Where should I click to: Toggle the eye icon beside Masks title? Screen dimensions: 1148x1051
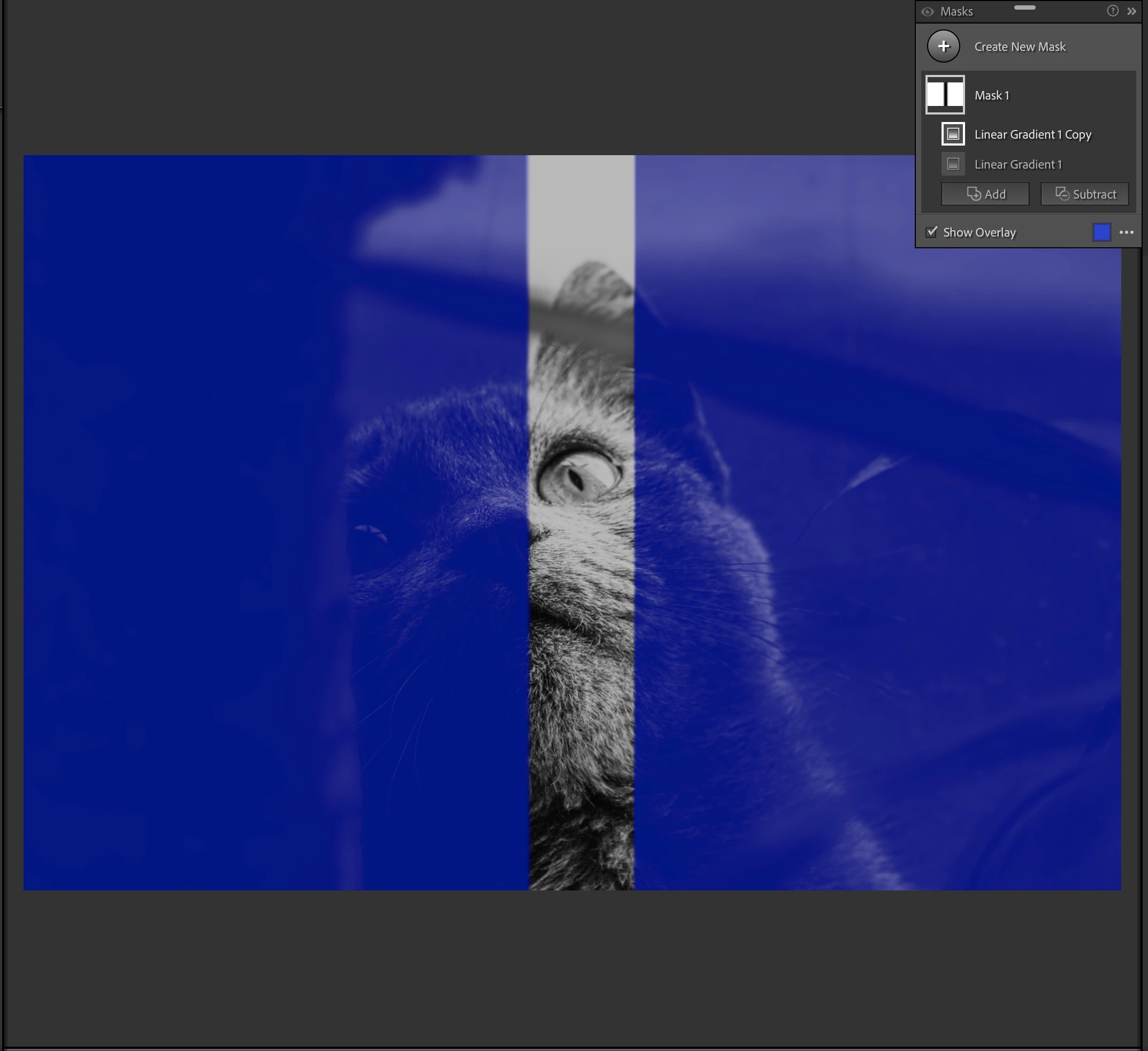pyautogui.click(x=927, y=11)
